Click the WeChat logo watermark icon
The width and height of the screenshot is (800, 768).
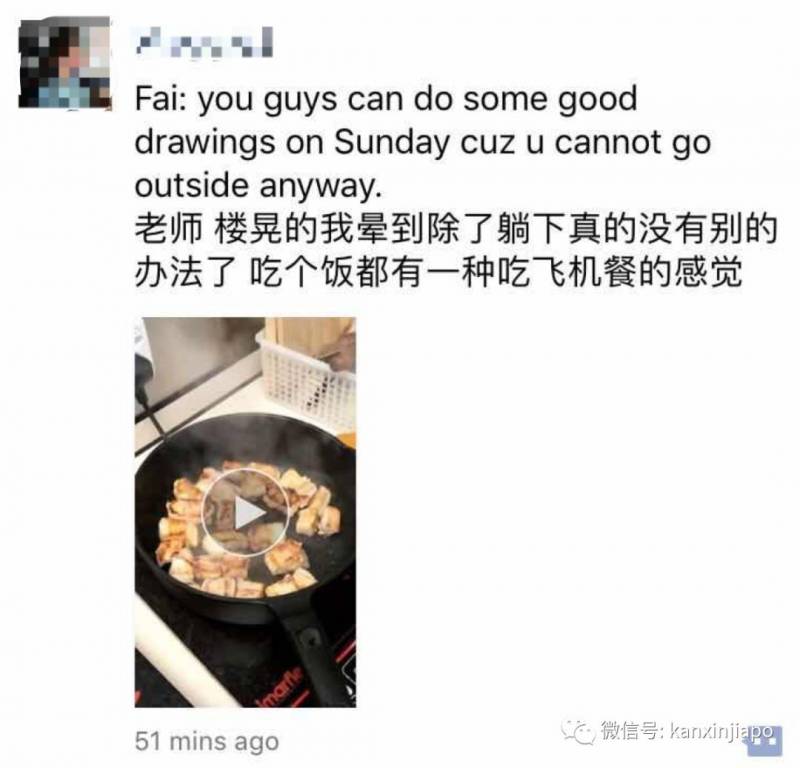[x=579, y=732]
